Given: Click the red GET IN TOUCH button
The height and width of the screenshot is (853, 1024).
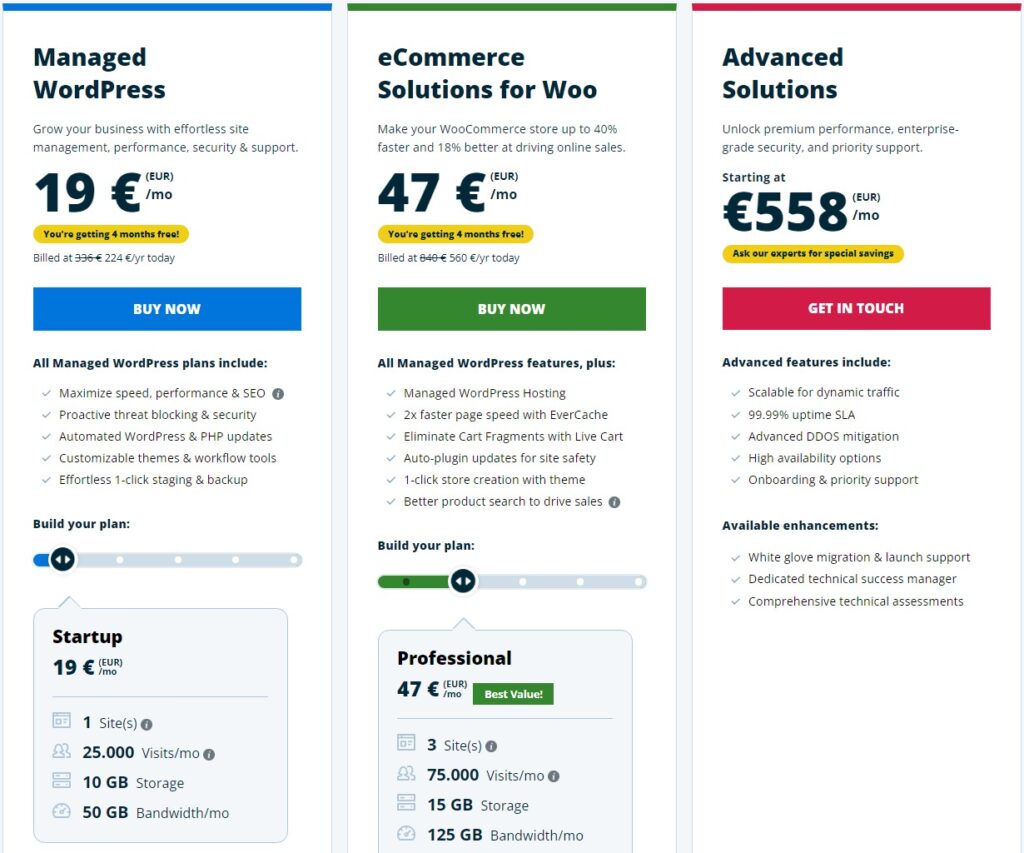Looking at the screenshot, I should pyautogui.click(x=856, y=308).
